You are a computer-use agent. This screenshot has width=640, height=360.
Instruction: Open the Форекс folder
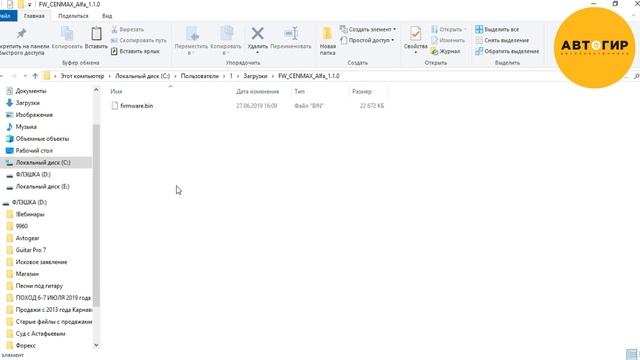click(x=25, y=345)
